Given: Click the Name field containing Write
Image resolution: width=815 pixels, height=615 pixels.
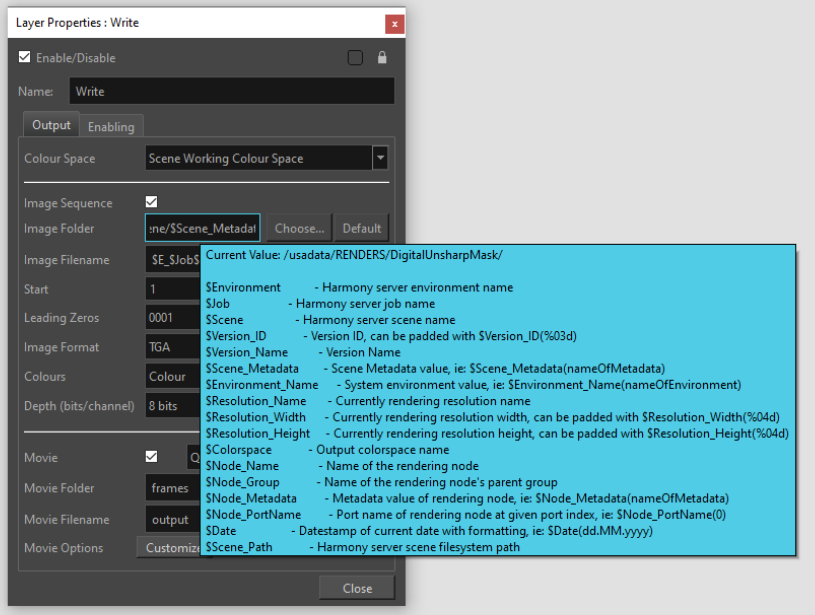Looking at the screenshot, I should pyautogui.click(x=232, y=91).
